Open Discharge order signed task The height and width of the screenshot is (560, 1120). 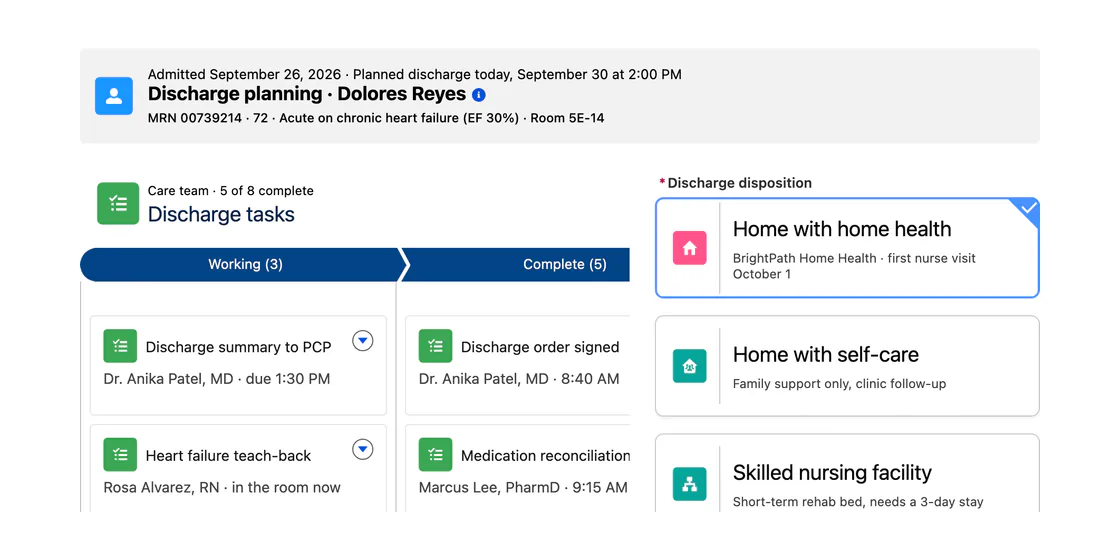(540, 347)
